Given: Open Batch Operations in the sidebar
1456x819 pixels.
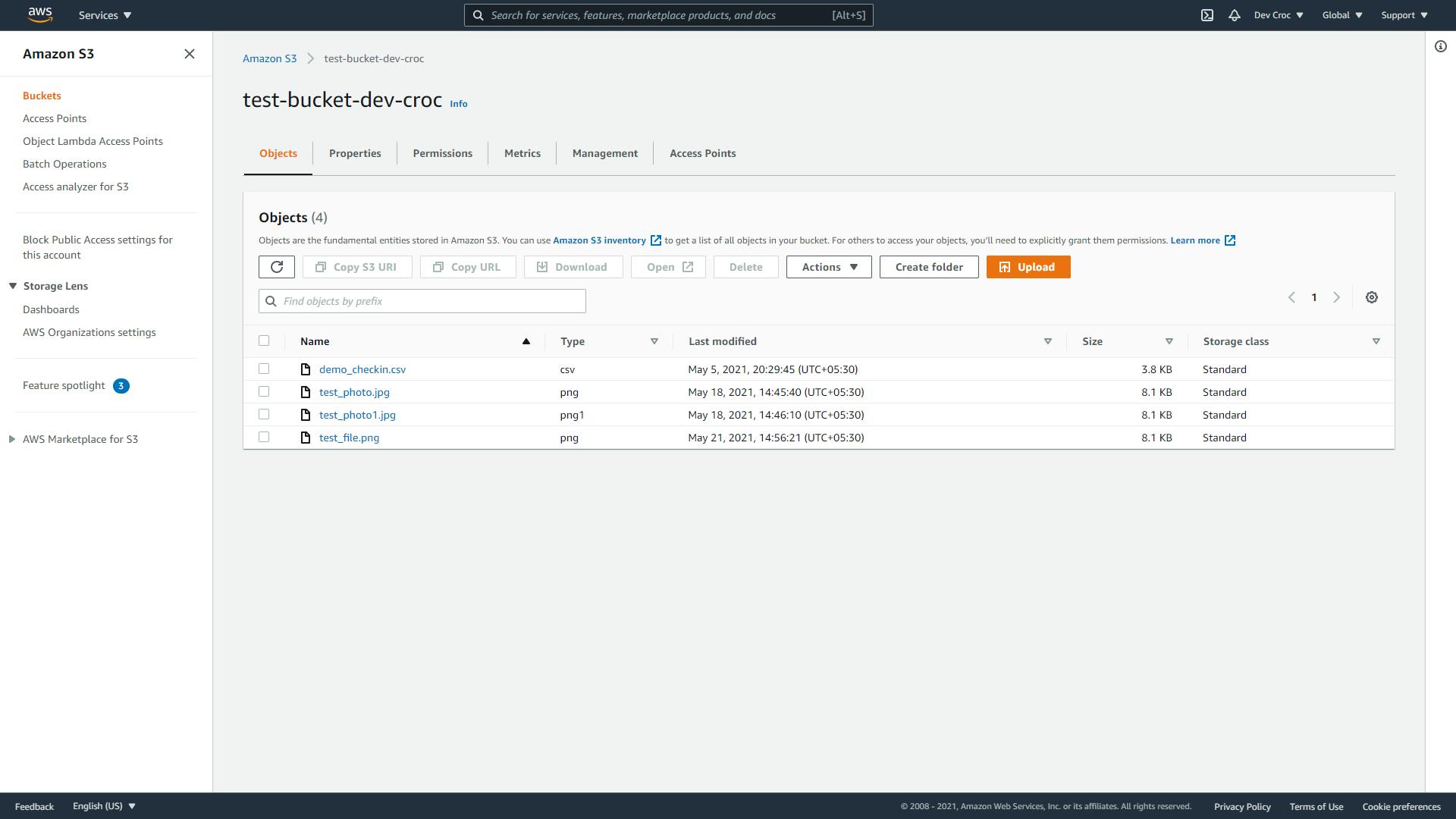Looking at the screenshot, I should point(64,164).
